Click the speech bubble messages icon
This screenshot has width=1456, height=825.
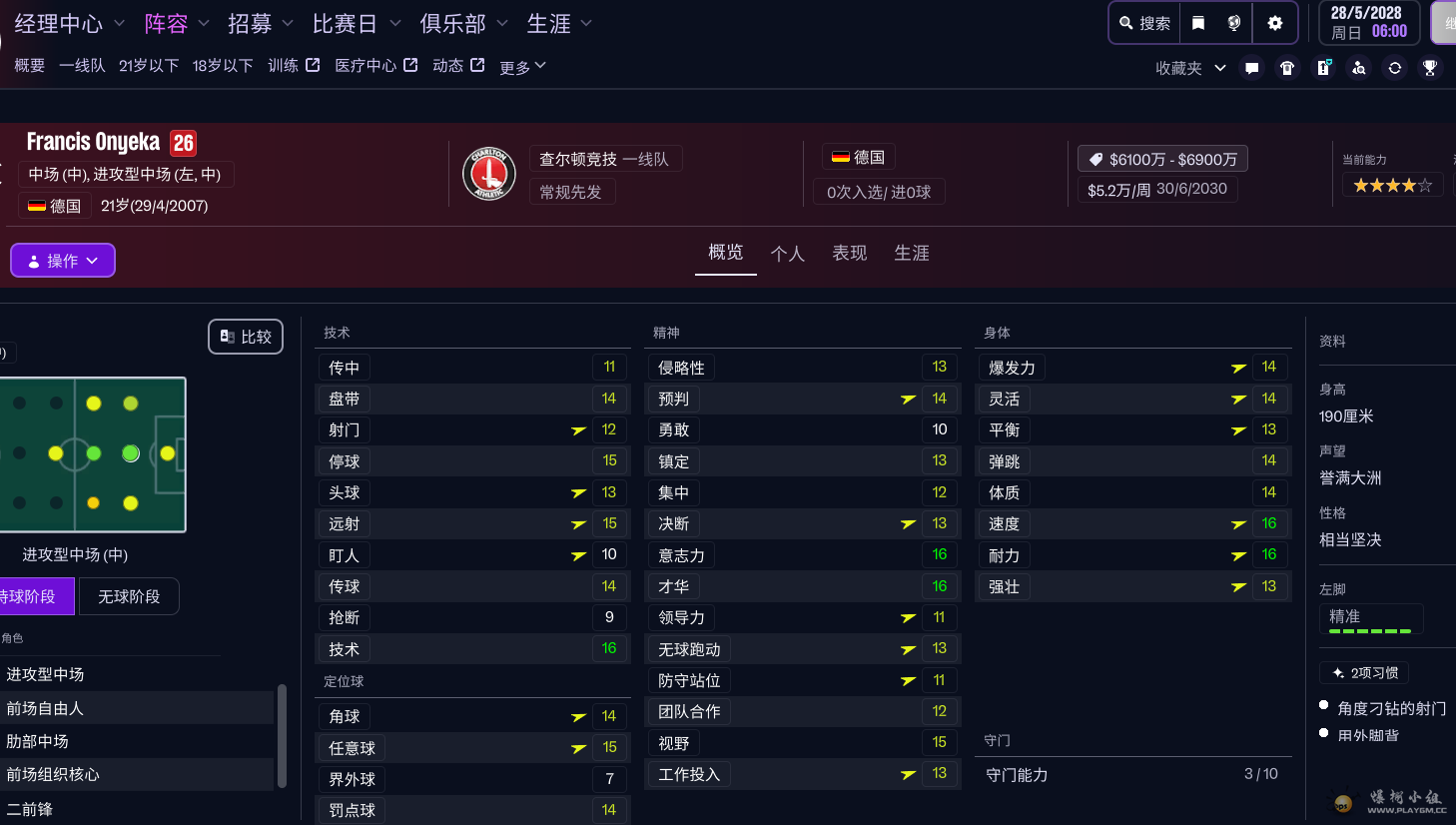pos(1251,68)
